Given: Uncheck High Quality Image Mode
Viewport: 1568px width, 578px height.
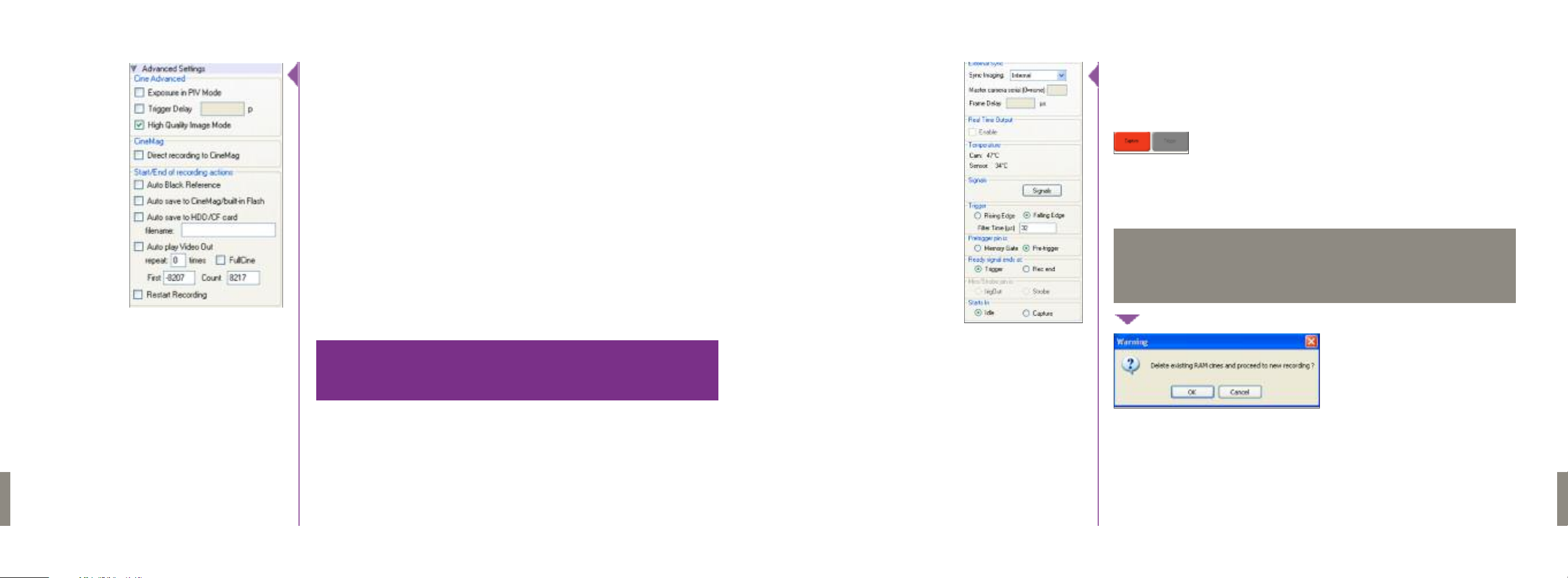Looking at the screenshot, I should (x=139, y=125).
